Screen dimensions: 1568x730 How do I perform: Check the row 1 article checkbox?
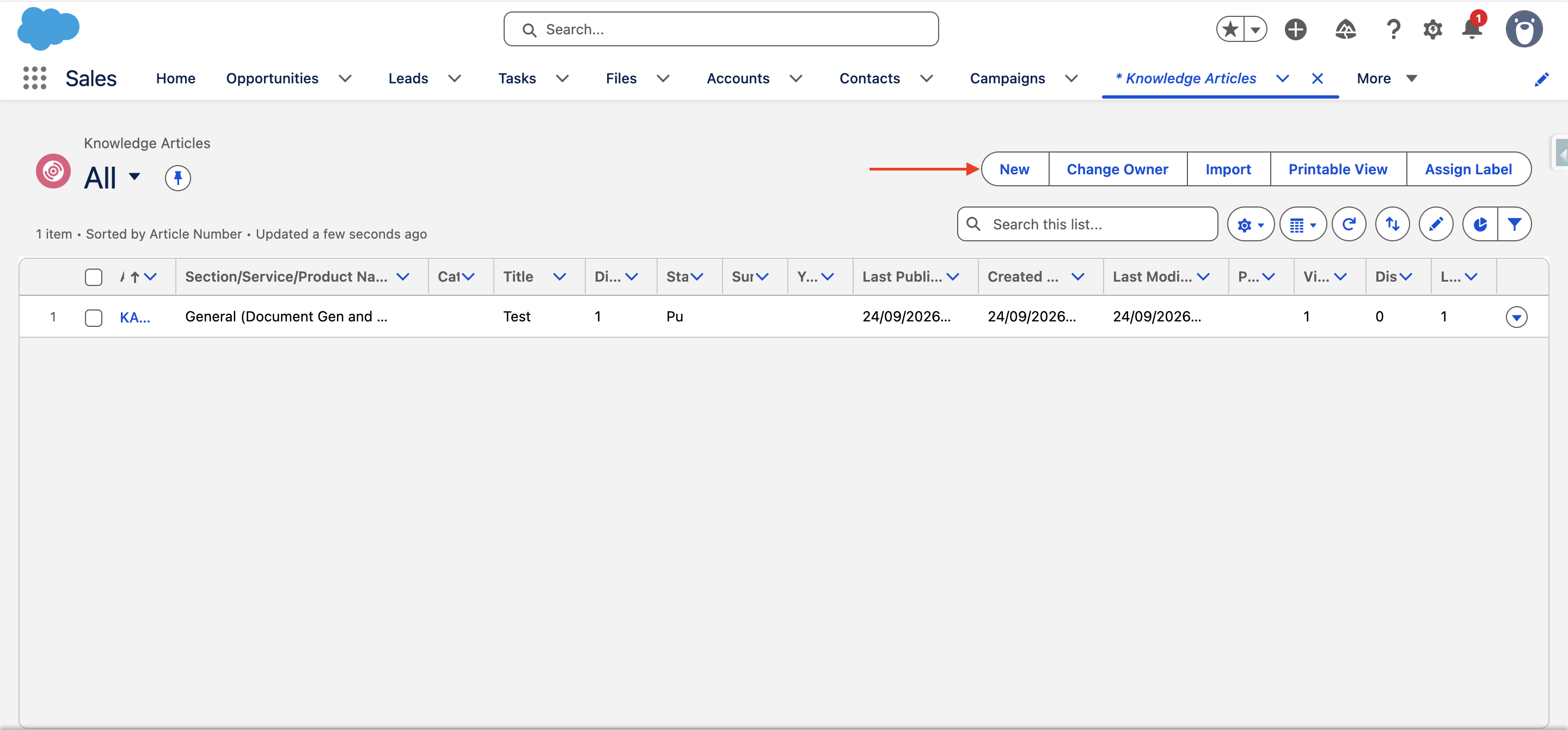tap(94, 317)
